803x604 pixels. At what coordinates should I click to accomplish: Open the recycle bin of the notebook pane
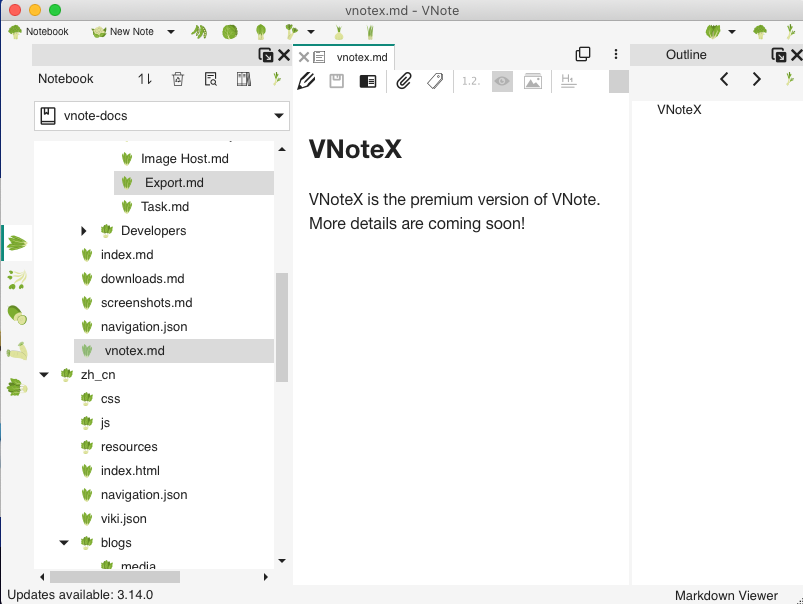[177, 79]
